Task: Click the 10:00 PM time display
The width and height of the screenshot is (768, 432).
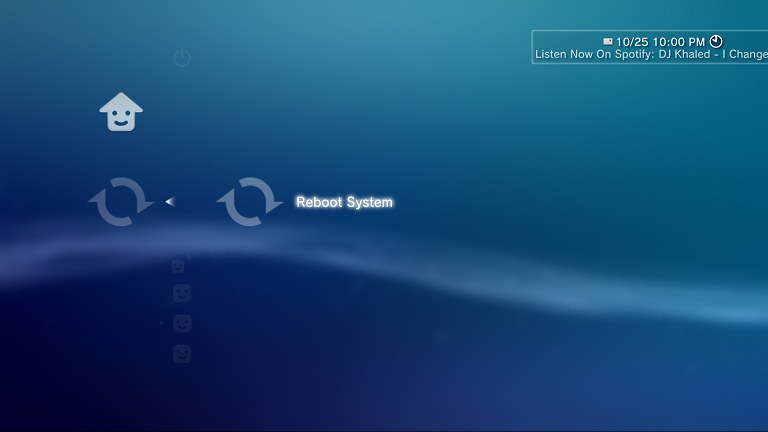Action: tap(679, 42)
